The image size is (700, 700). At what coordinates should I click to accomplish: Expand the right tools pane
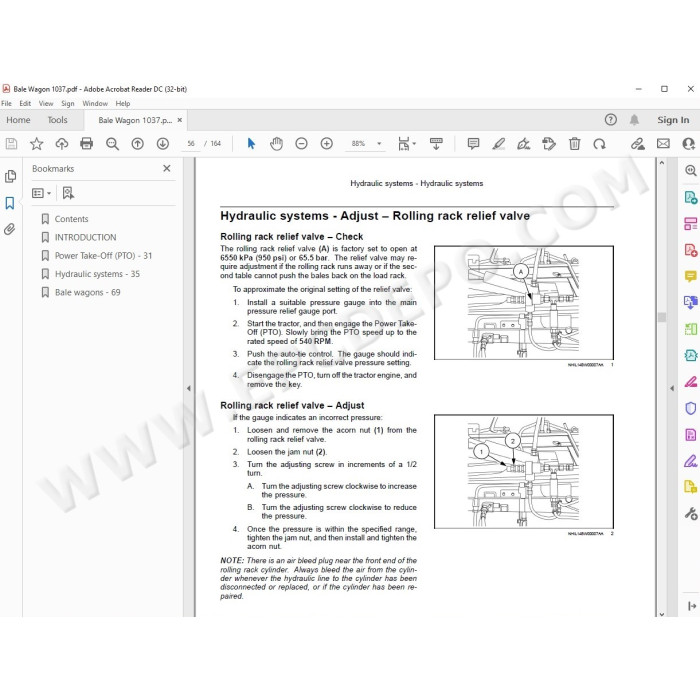point(692,606)
